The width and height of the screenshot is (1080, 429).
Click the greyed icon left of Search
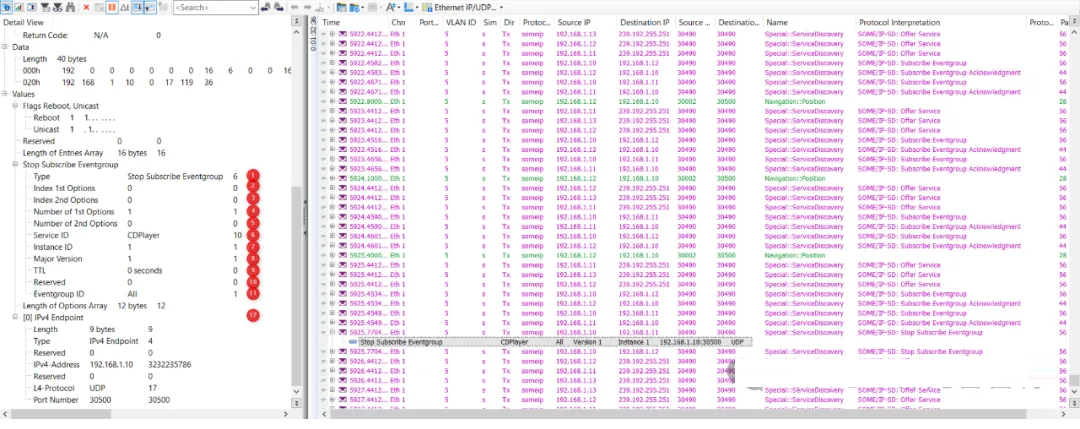click(x=163, y=7)
